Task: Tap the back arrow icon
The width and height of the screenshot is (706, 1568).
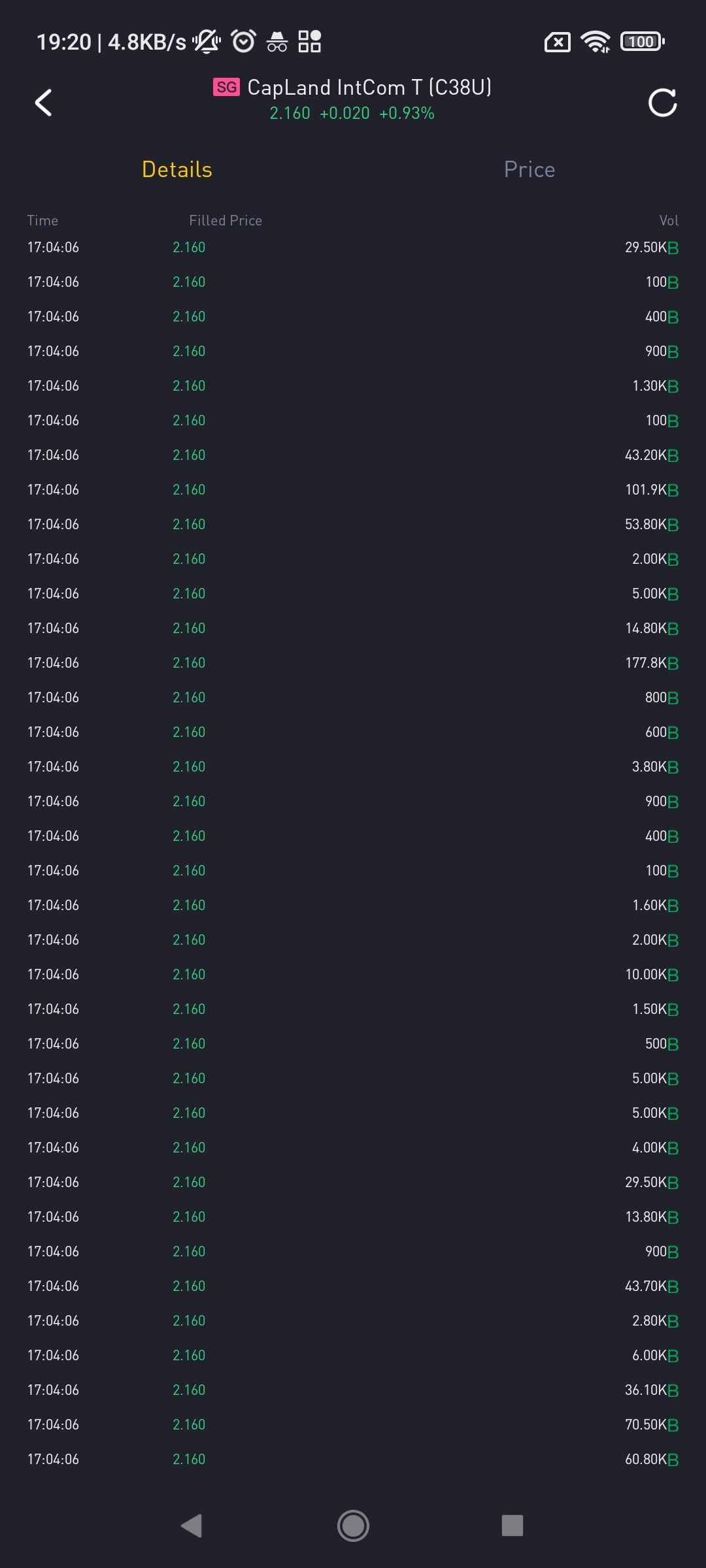Action: (43, 103)
